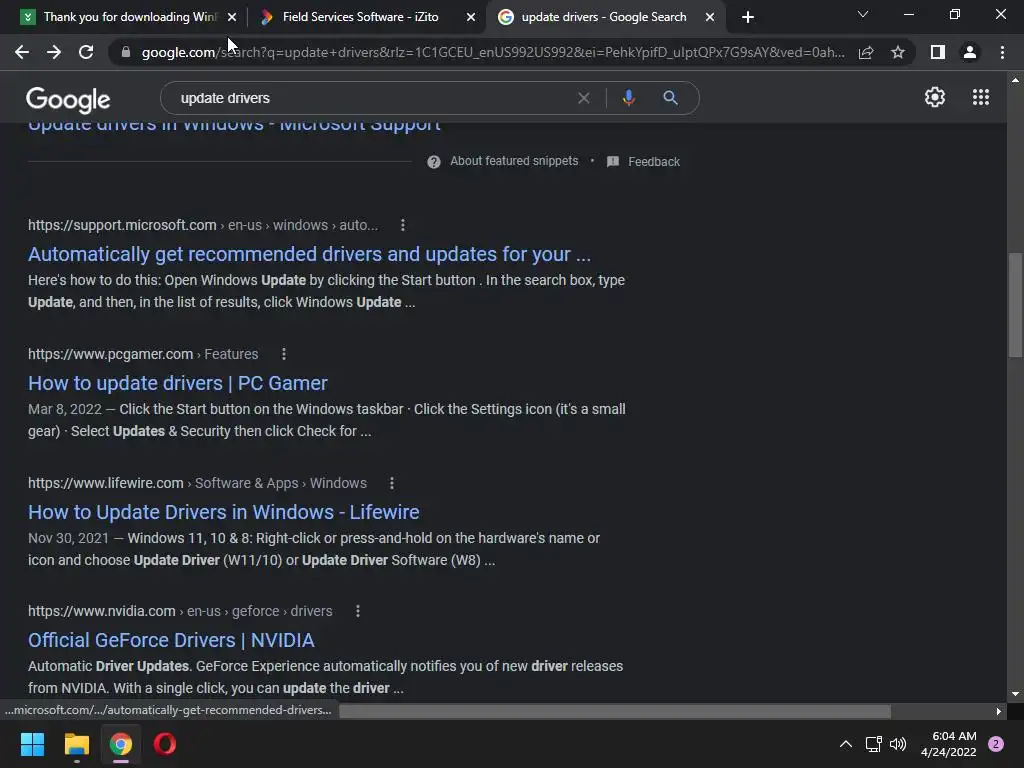Open options for nvidia.com result
This screenshot has height=768, width=1024.
click(x=357, y=611)
